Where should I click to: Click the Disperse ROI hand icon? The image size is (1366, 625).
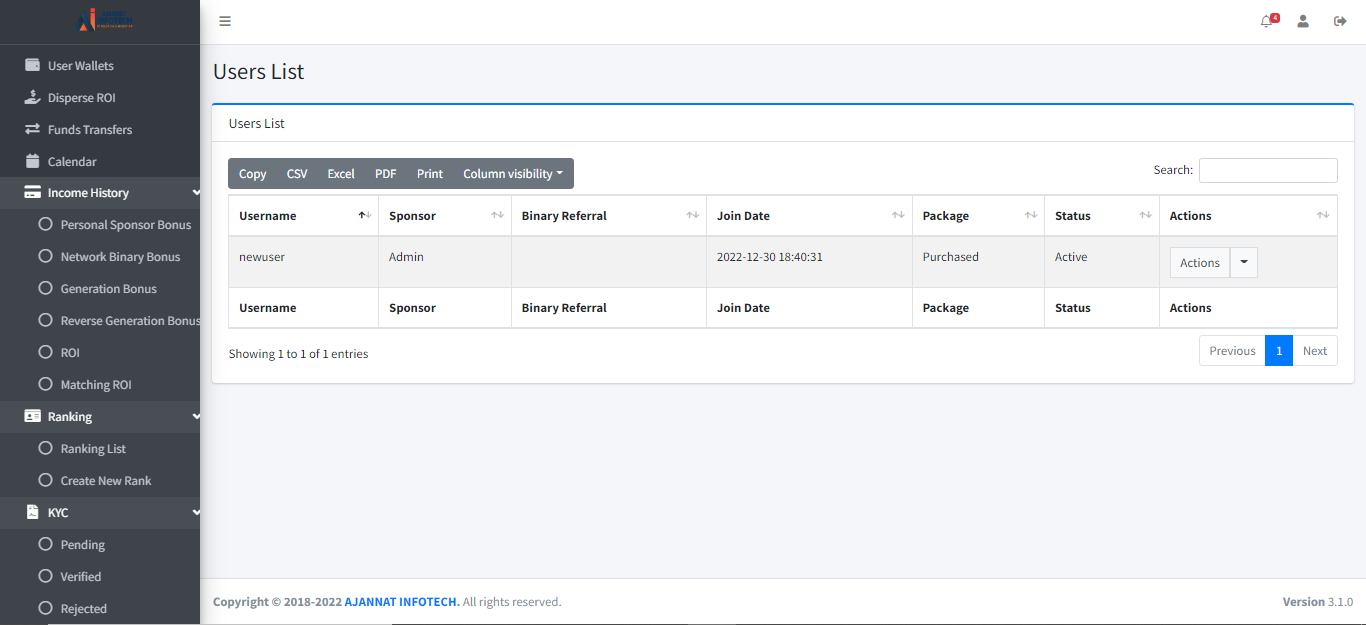[33, 97]
